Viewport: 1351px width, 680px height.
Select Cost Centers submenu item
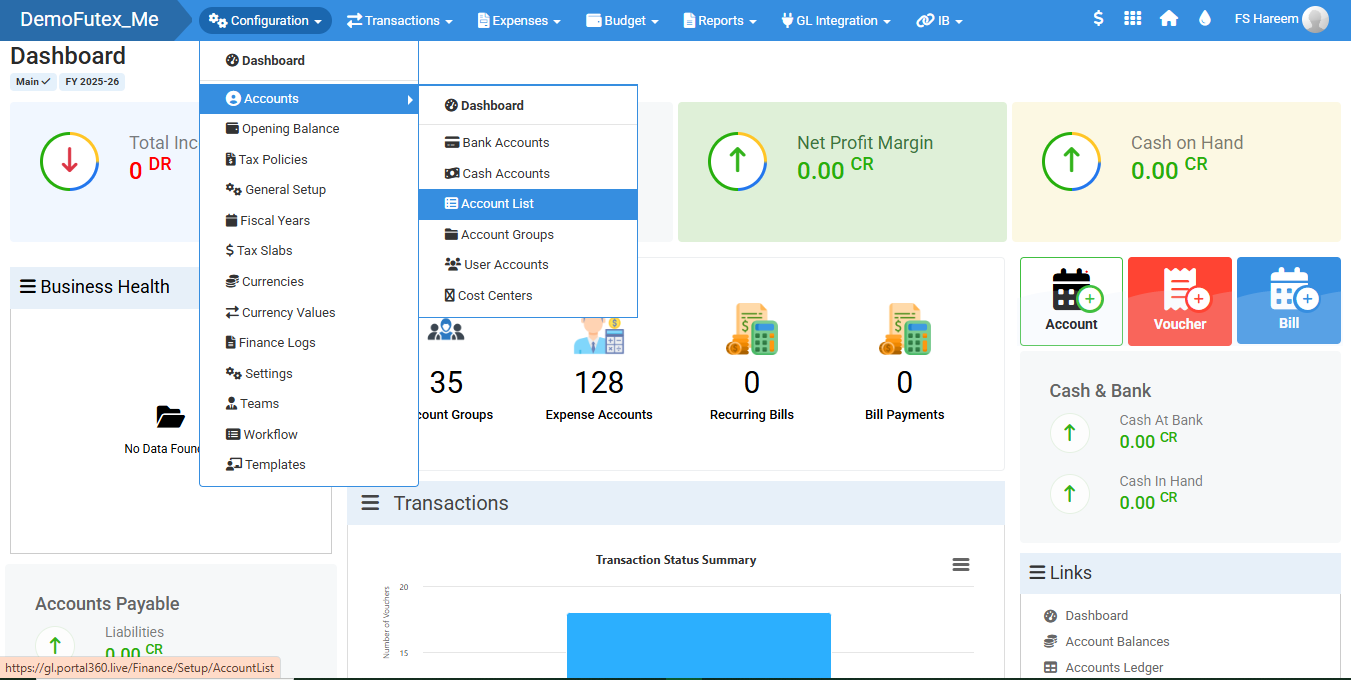pyautogui.click(x=494, y=296)
